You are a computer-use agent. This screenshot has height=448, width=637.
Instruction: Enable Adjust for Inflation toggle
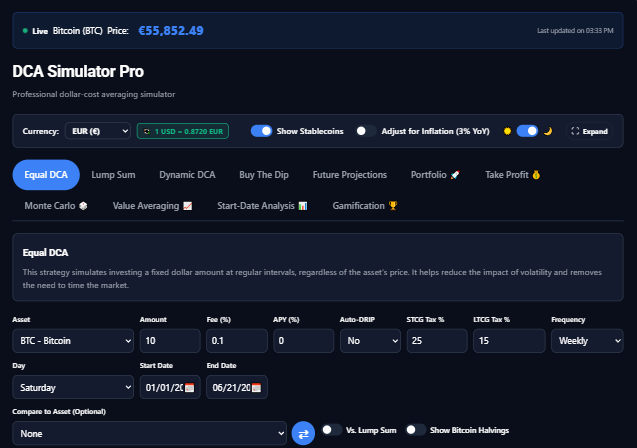click(x=366, y=131)
